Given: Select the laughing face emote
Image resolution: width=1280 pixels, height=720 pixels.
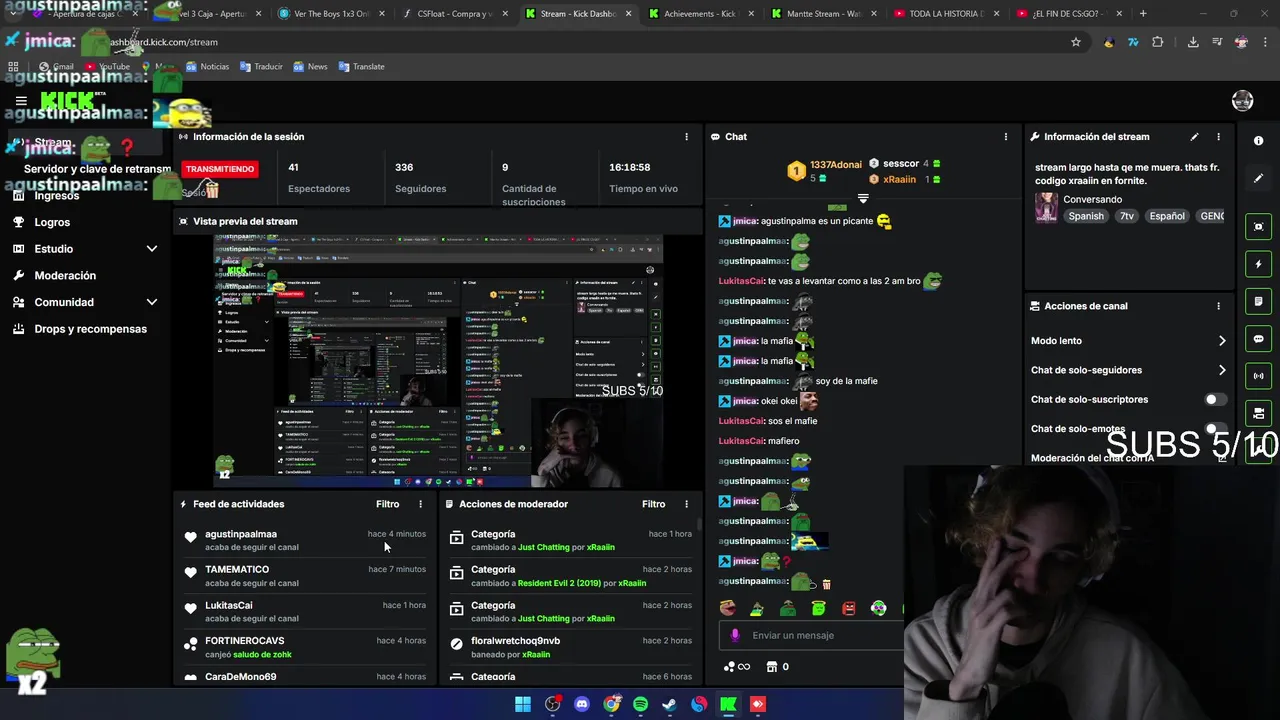Looking at the screenshot, I should coord(727,608).
